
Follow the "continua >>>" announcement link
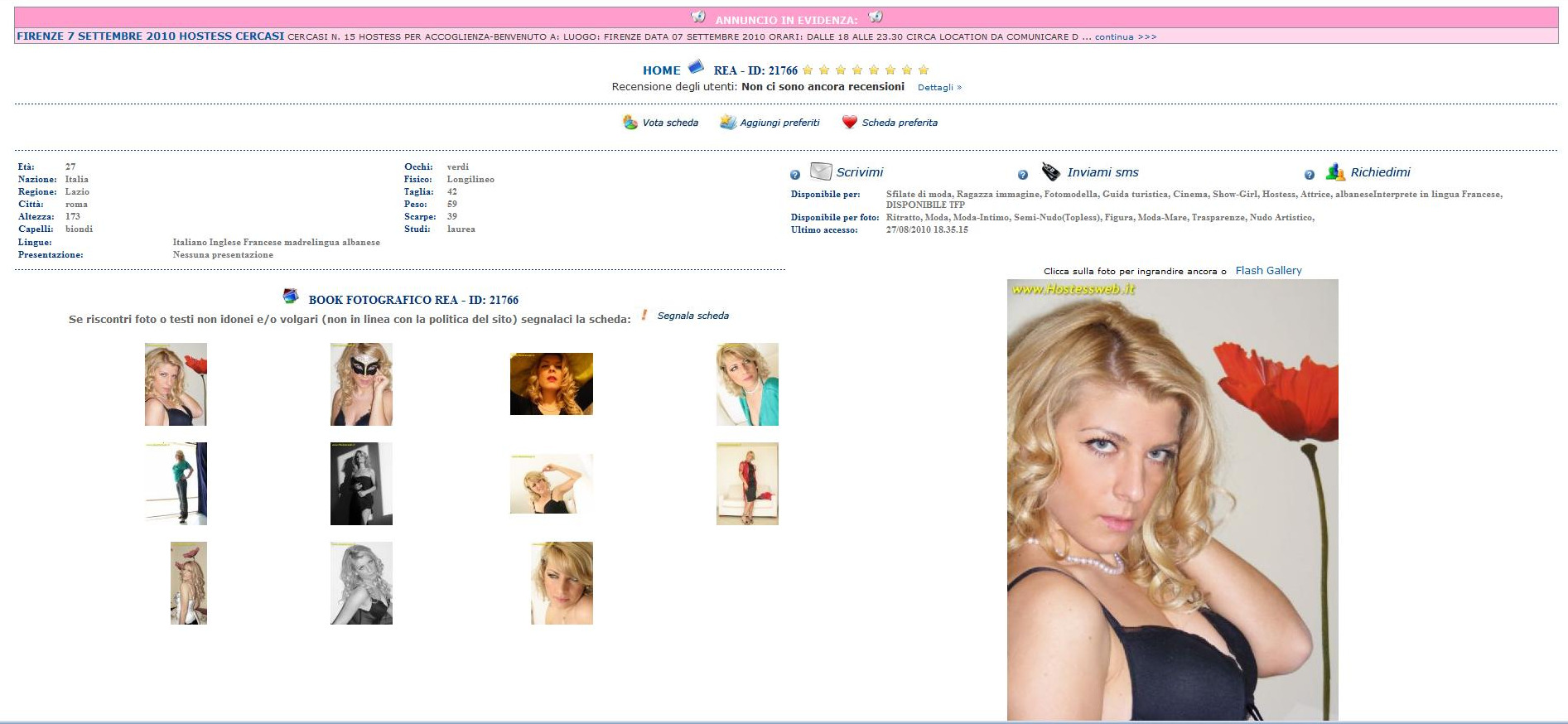[x=1125, y=37]
